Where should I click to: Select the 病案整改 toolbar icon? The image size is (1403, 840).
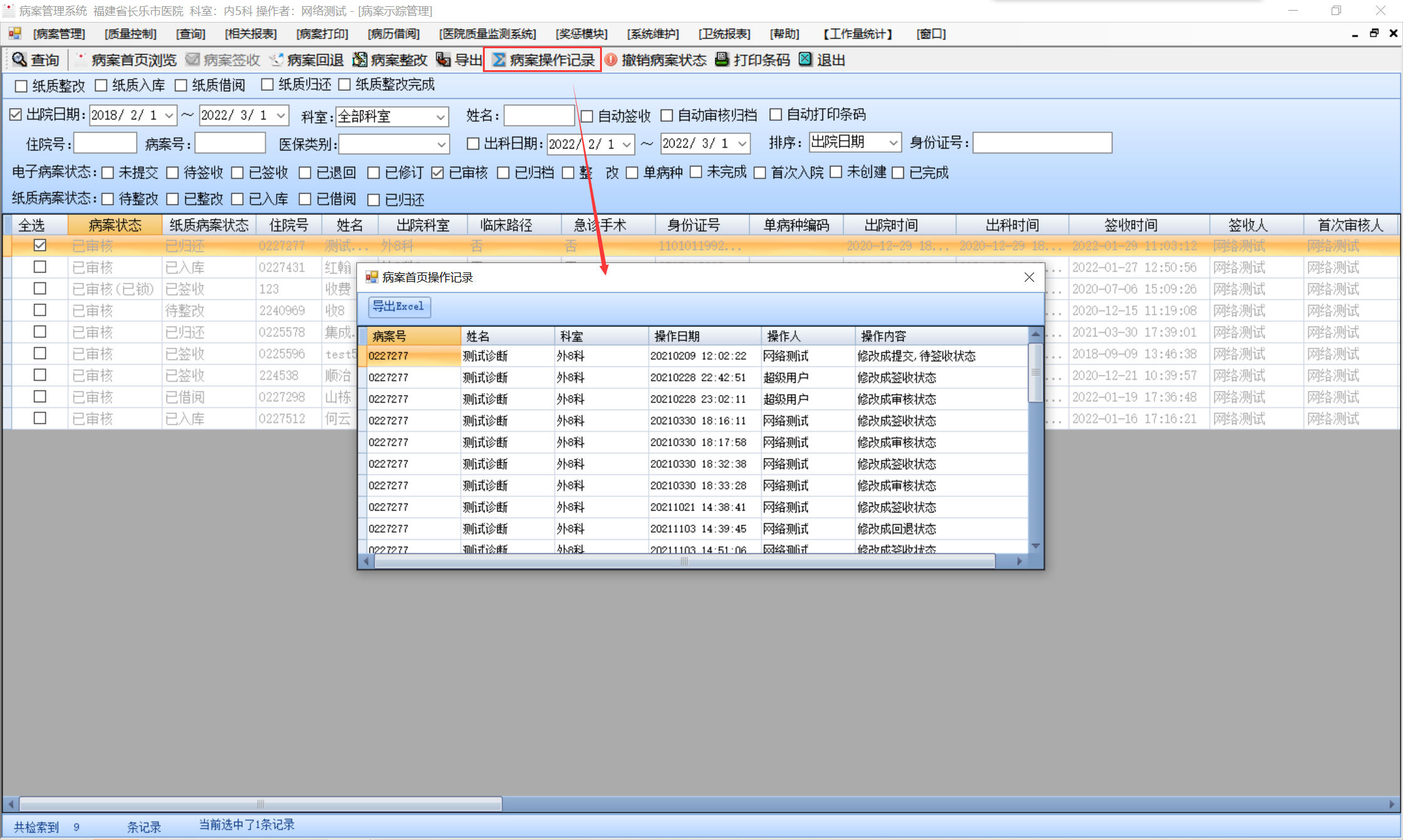360,60
